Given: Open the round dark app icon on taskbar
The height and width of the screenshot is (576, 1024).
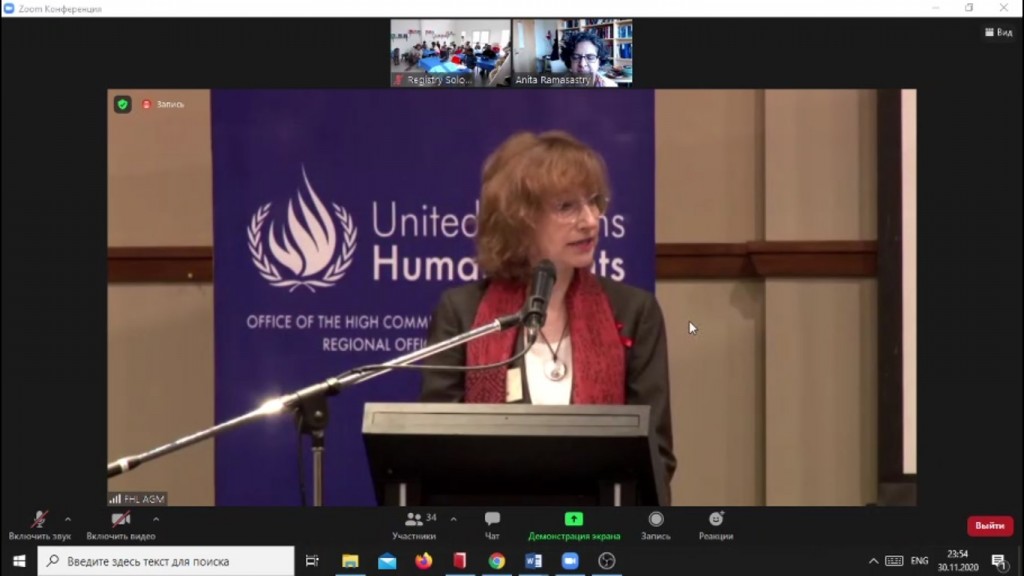Looking at the screenshot, I should click(x=607, y=561).
